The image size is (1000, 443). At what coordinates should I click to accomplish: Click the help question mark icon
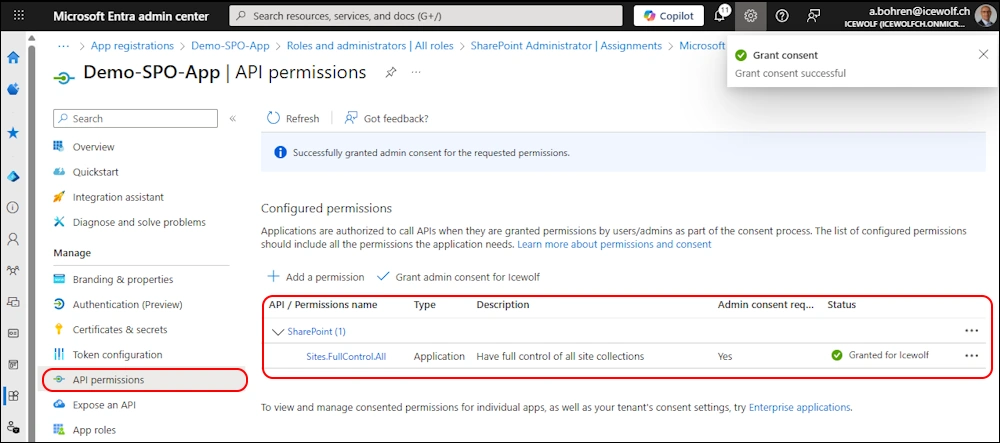782,16
